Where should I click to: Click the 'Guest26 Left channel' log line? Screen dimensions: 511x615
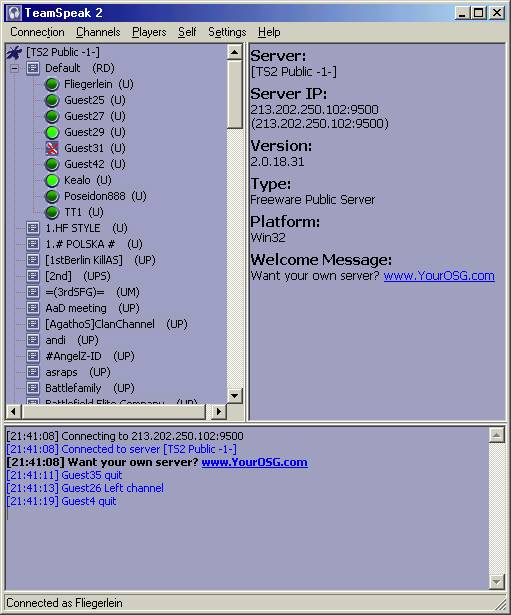[x=85, y=488]
